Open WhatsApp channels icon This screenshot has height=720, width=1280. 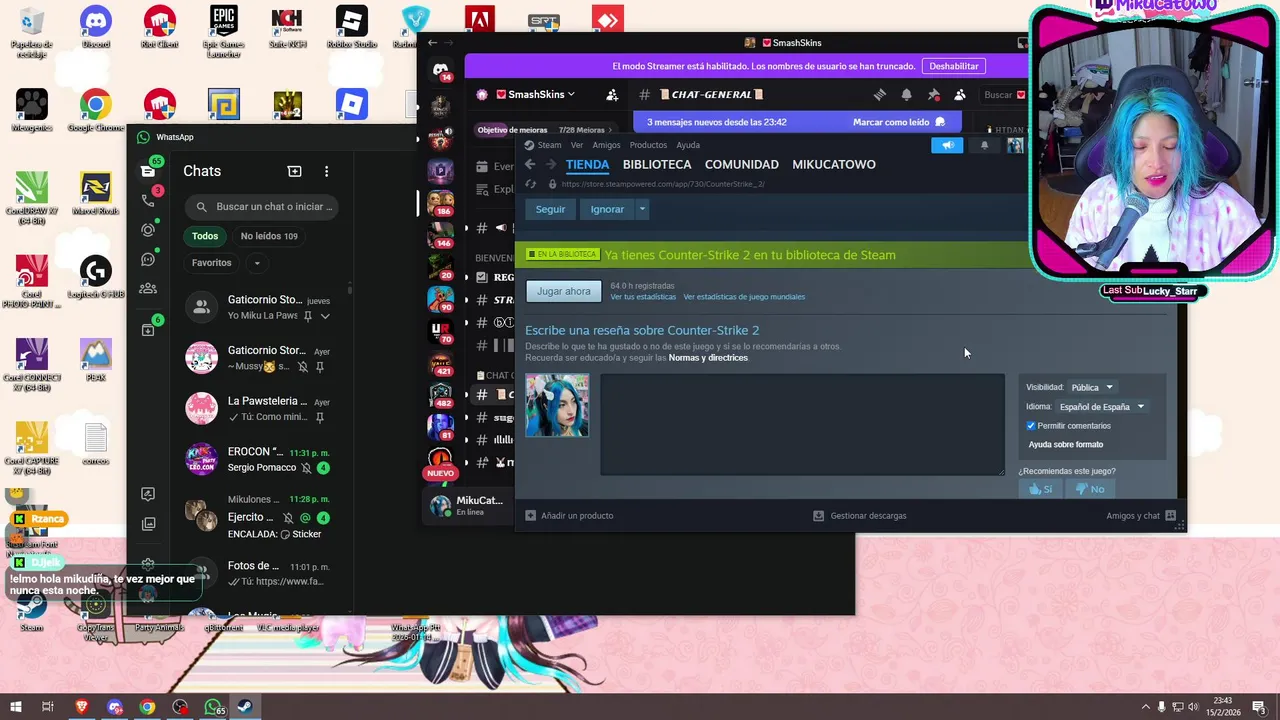tap(148, 260)
